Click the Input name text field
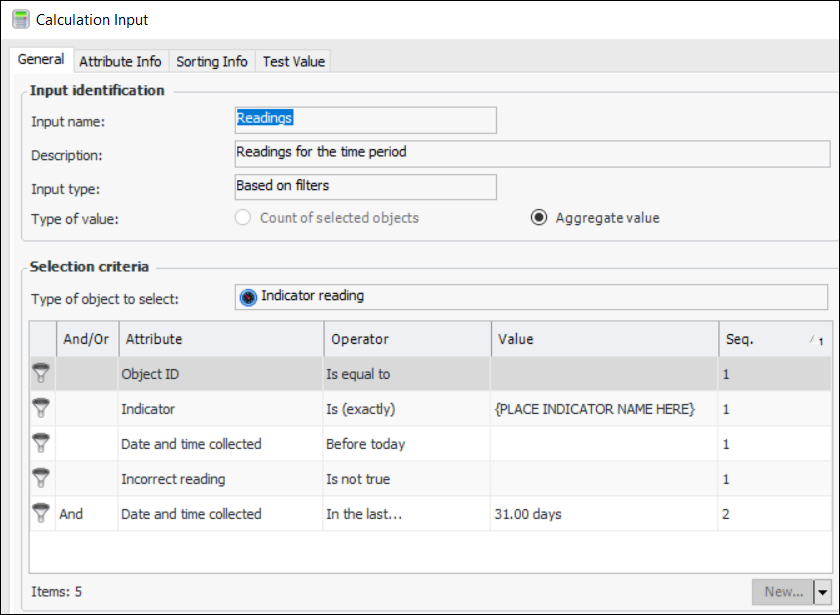The width and height of the screenshot is (840, 615). coord(365,119)
